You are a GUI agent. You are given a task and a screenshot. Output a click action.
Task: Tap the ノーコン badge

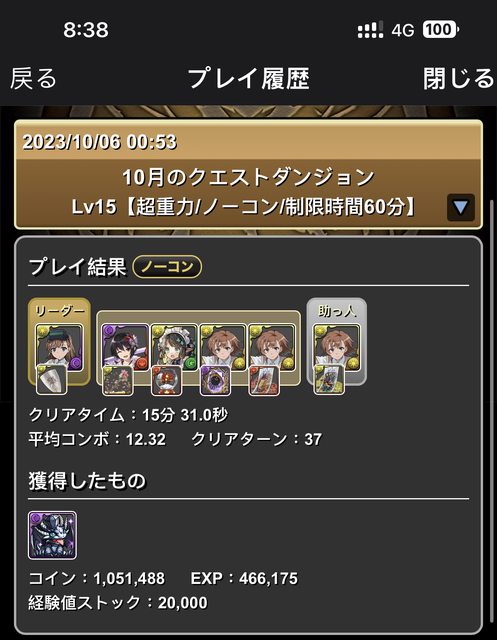(x=167, y=267)
